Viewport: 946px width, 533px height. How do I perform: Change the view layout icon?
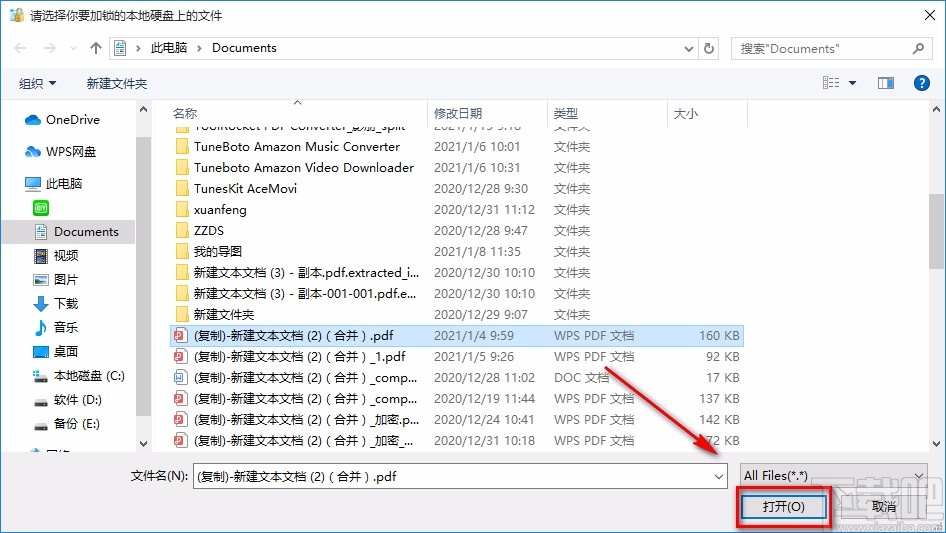click(x=831, y=83)
